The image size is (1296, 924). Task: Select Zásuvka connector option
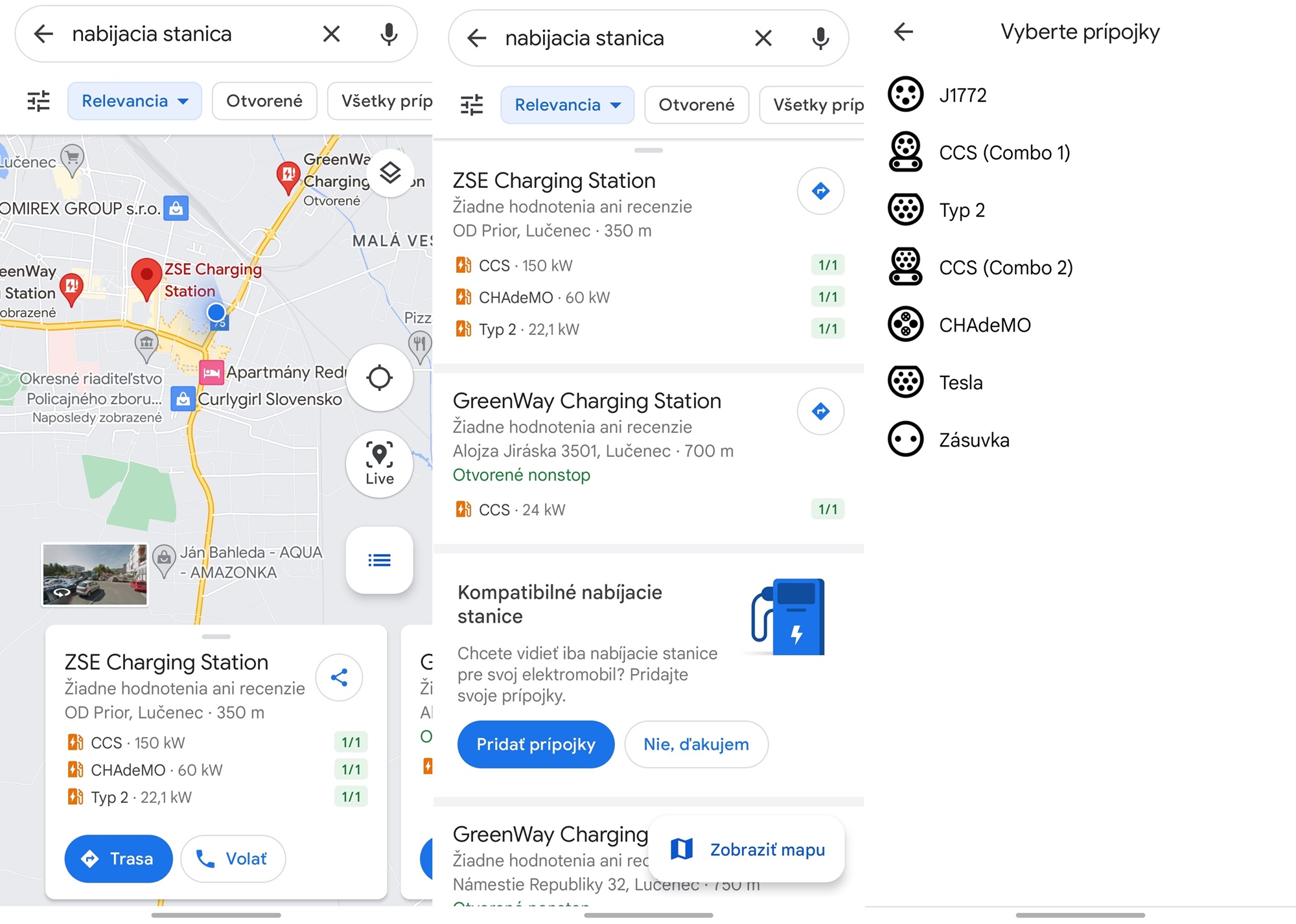pyautogui.click(x=1080, y=441)
